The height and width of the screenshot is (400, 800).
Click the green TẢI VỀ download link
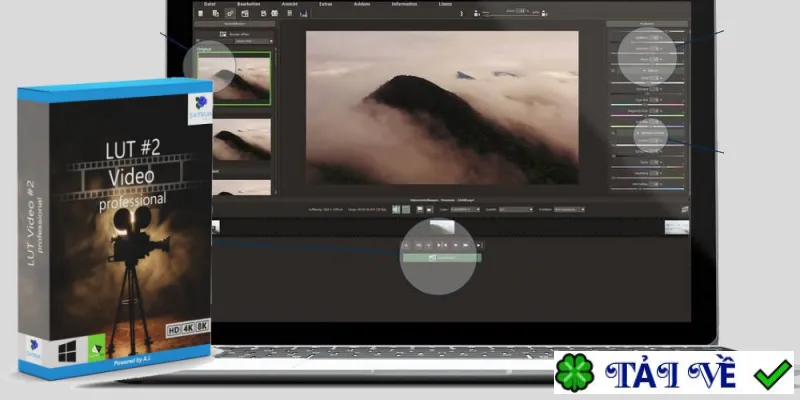point(674,372)
